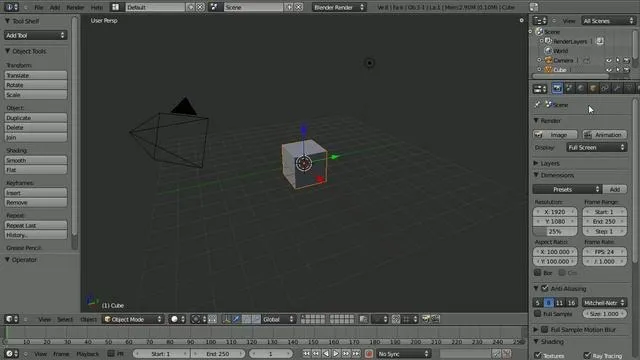Open the Properties editor type selector

(x=540, y=89)
